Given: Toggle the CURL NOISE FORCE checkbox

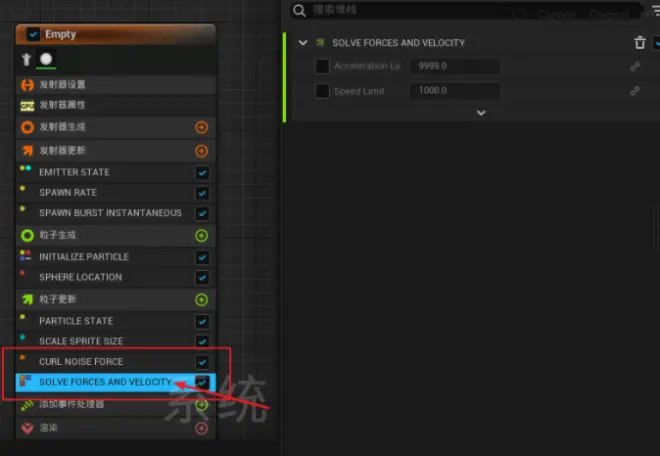Looking at the screenshot, I should pos(202,362).
